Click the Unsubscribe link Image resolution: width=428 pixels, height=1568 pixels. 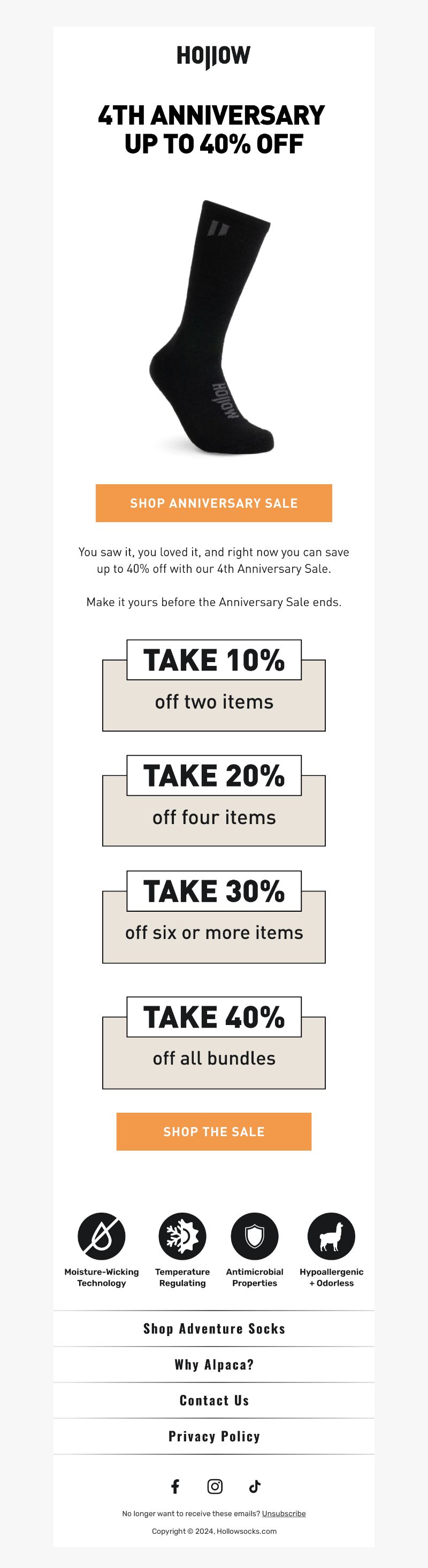pos(284,1514)
